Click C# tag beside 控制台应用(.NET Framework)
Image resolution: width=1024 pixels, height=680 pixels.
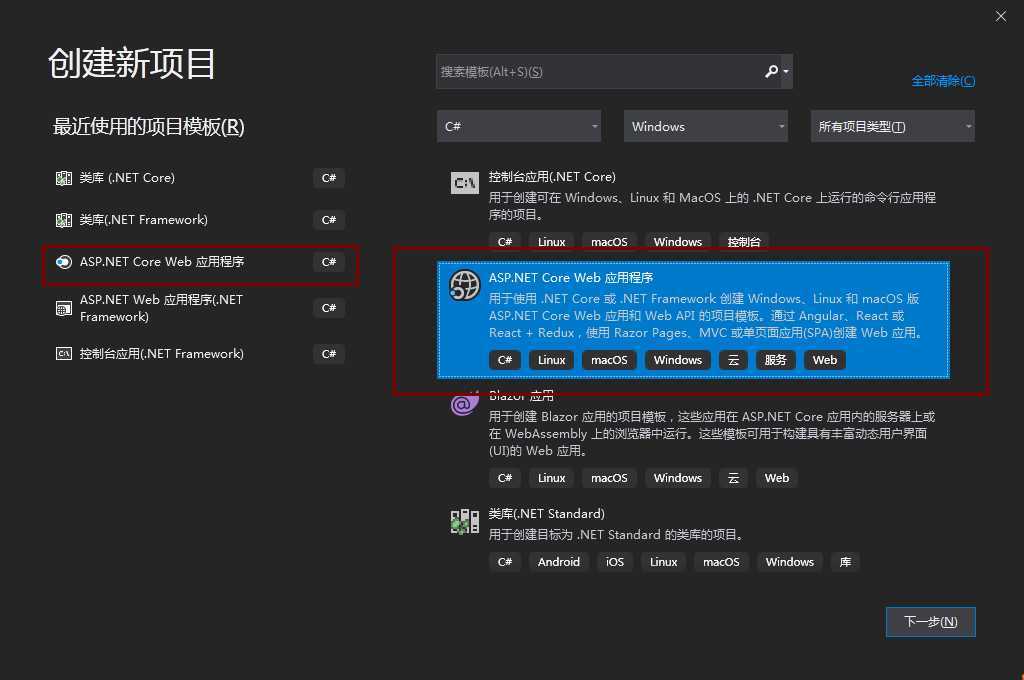coord(328,354)
